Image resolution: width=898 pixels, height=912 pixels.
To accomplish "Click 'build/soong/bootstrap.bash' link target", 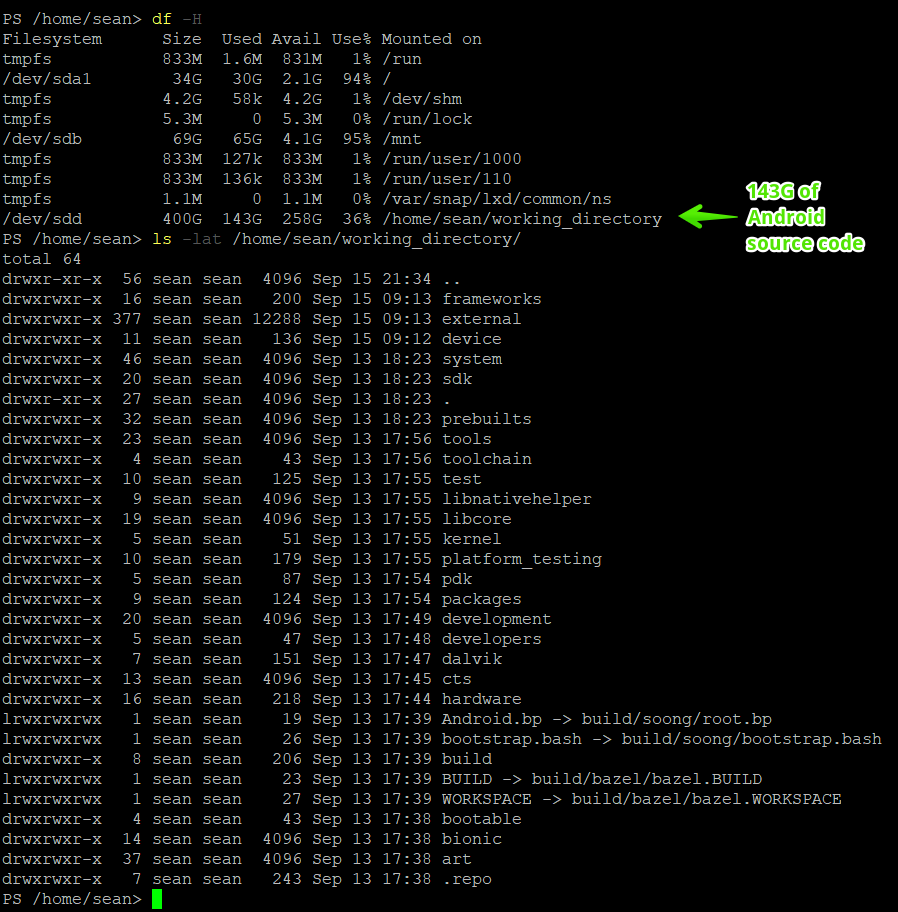I will (751, 739).
